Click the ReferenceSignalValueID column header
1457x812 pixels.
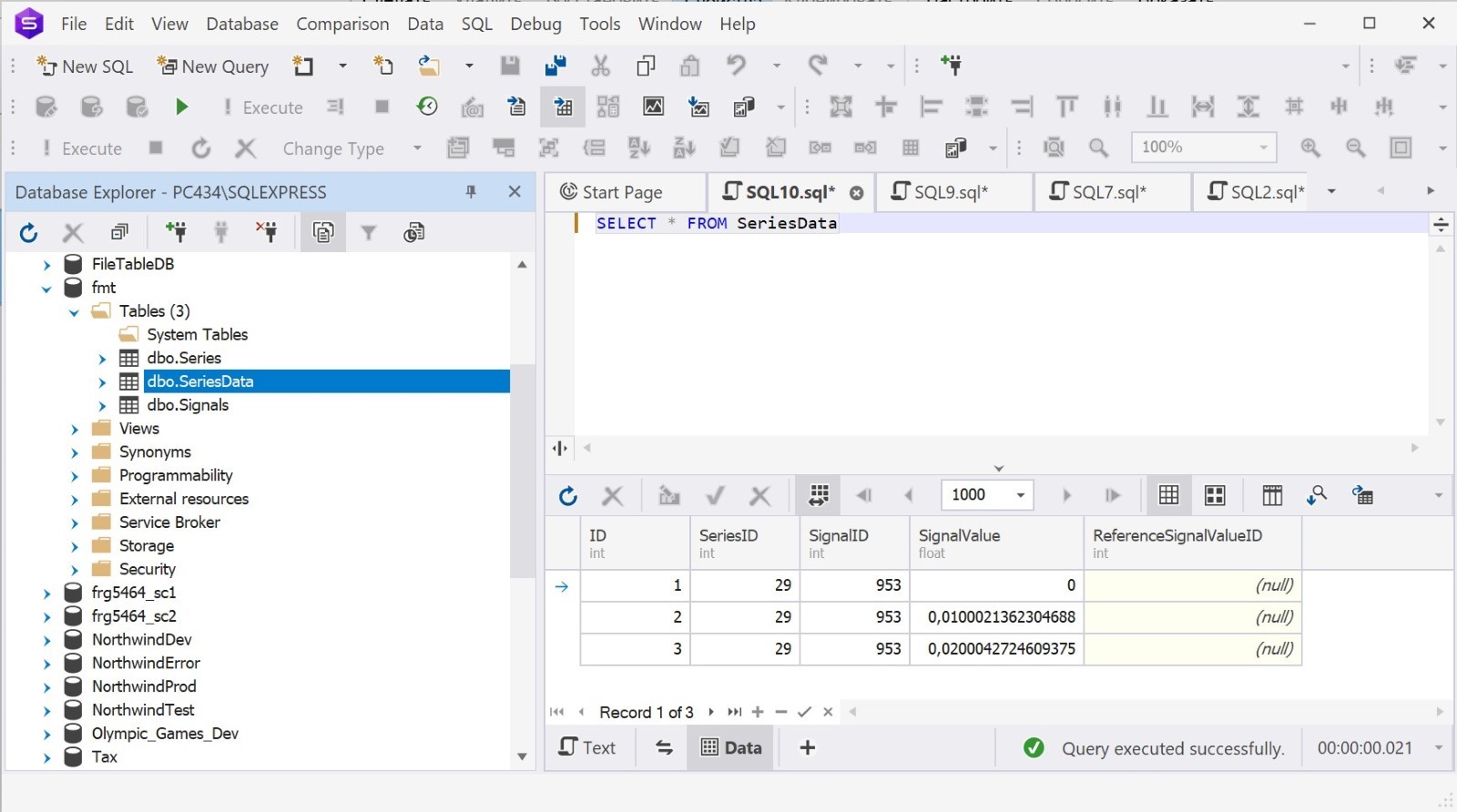click(1193, 543)
